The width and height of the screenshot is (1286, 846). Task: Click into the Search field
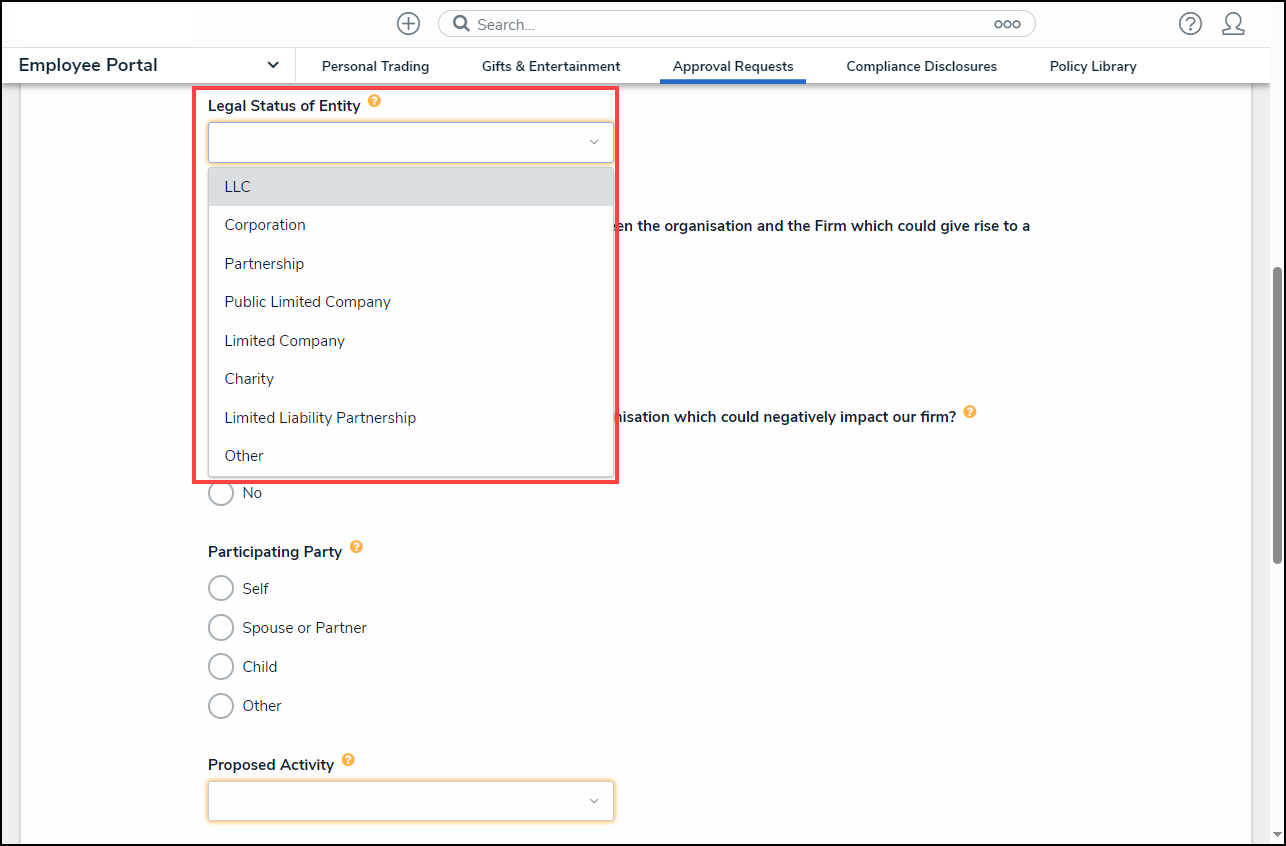[730, 24]
